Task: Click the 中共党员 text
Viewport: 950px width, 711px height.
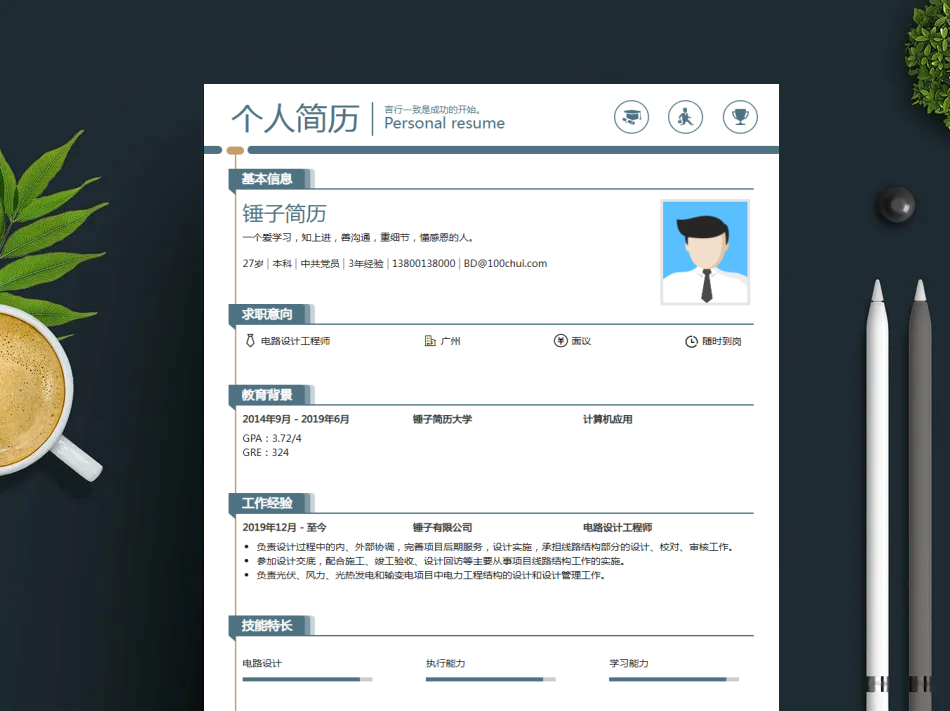Action: 320,263
